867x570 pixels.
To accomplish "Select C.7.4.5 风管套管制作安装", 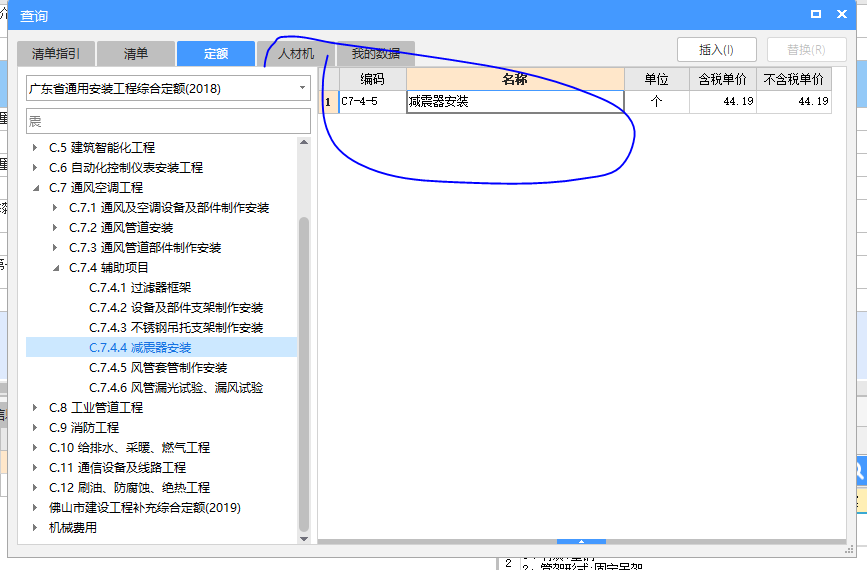I will (x=158, y=368).
